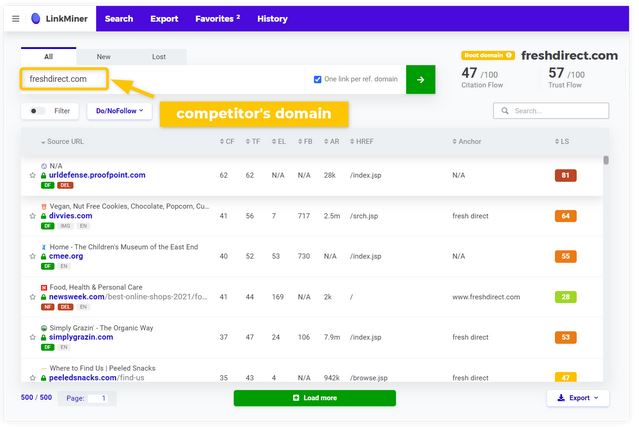Image resolution: width=639 pixels, height=427 pixels.
Task: Click the www.freshdirect.com anchor text
Action: [x=486, y=297]
